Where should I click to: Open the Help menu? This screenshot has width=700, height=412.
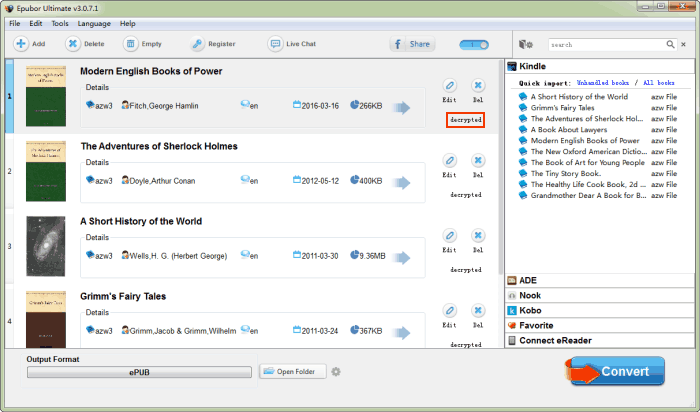128,23
